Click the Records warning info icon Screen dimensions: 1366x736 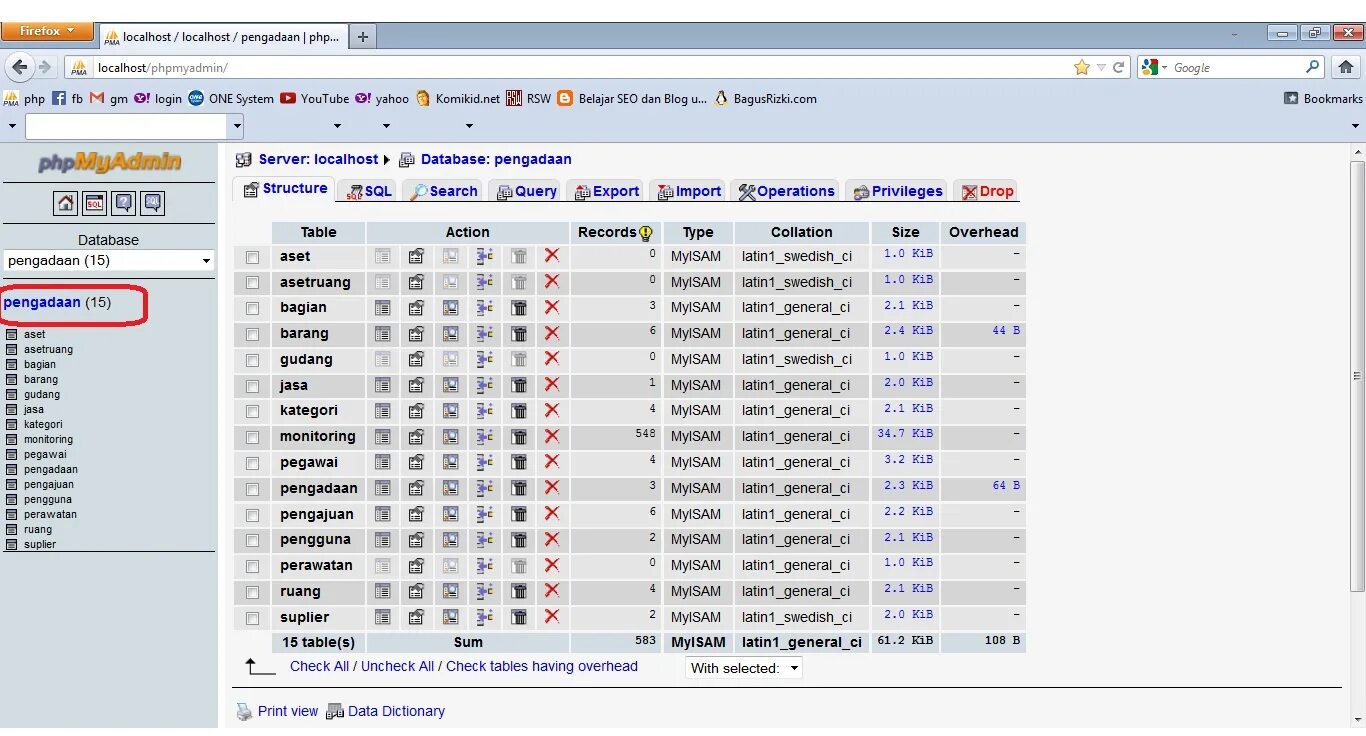[646, 233]
